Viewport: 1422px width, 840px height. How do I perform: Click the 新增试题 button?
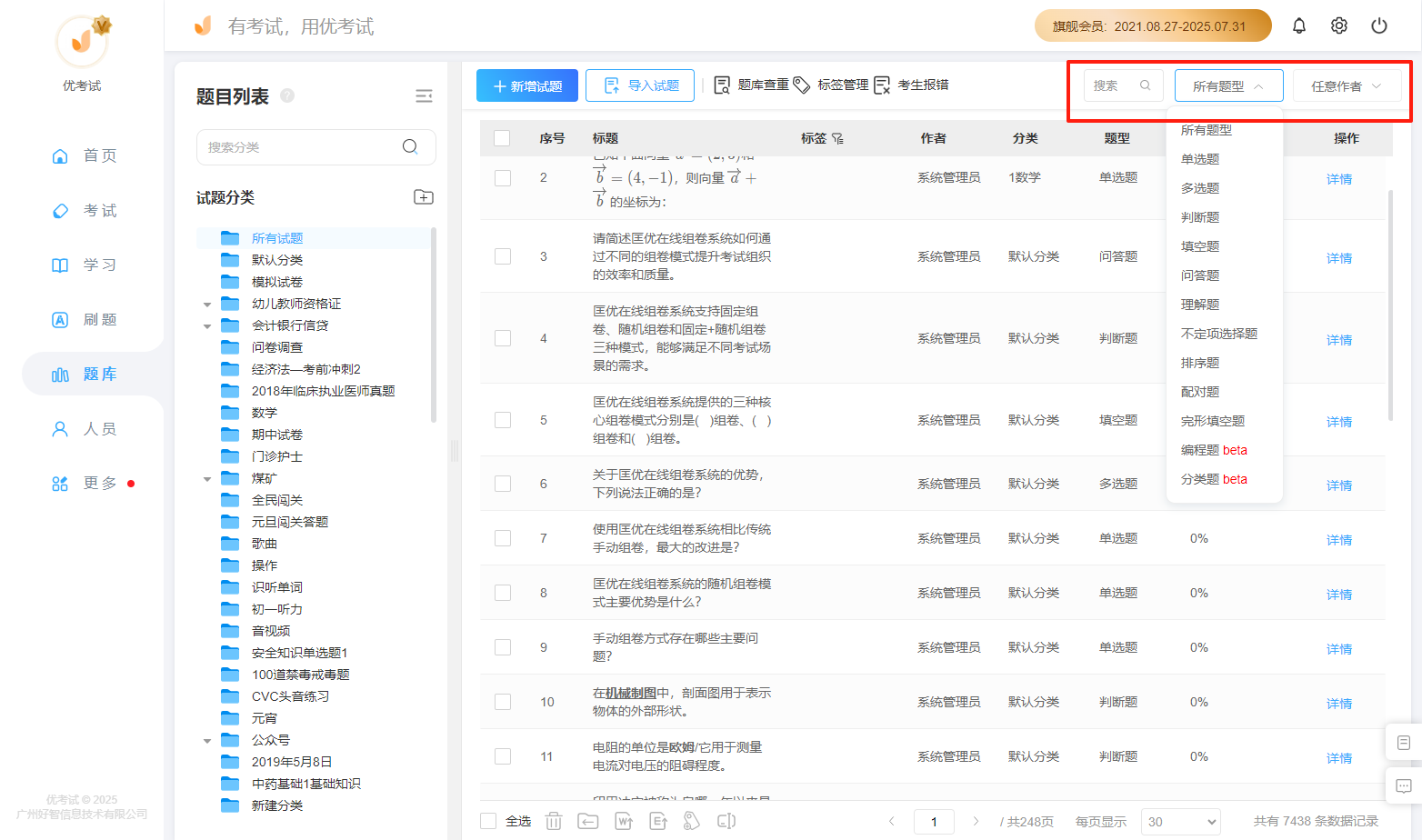tap(527, 85)
